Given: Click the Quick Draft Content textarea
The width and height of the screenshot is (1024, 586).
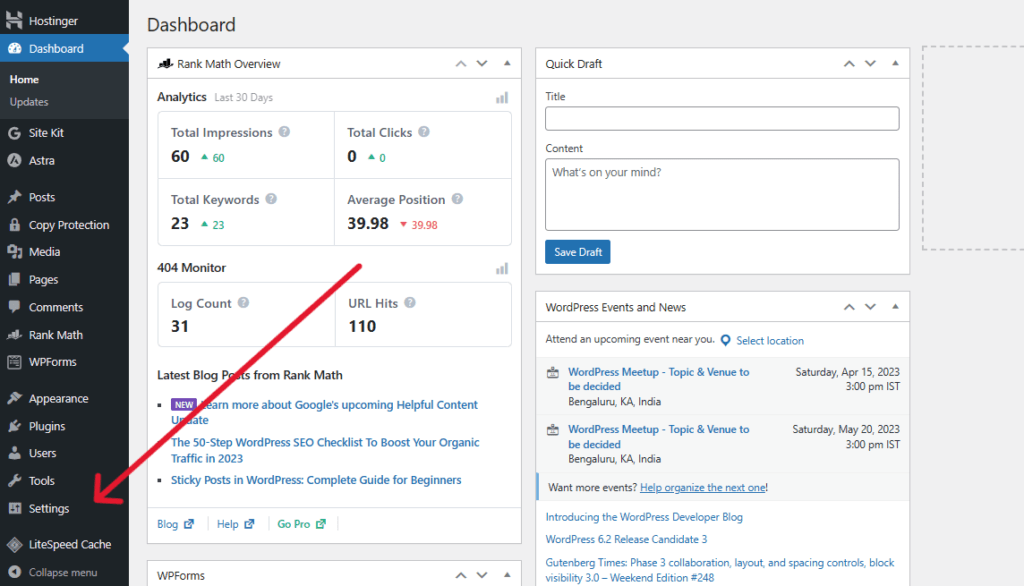Looking at the screenshot, I should point(722,194).
